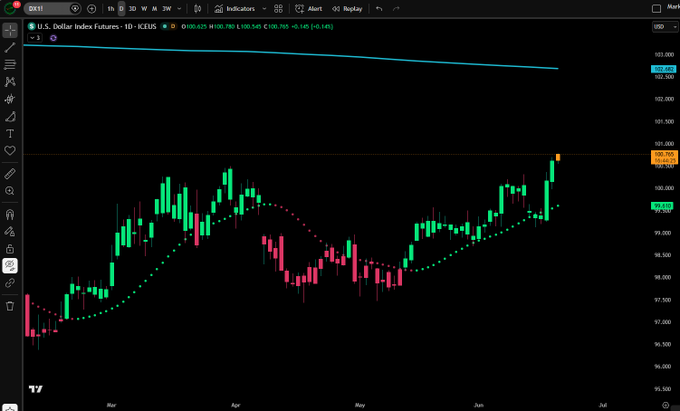Image resolution: width=680 pixels, height=411 pixels.
Task: Click the undo arrow
Action: point(379,9)
